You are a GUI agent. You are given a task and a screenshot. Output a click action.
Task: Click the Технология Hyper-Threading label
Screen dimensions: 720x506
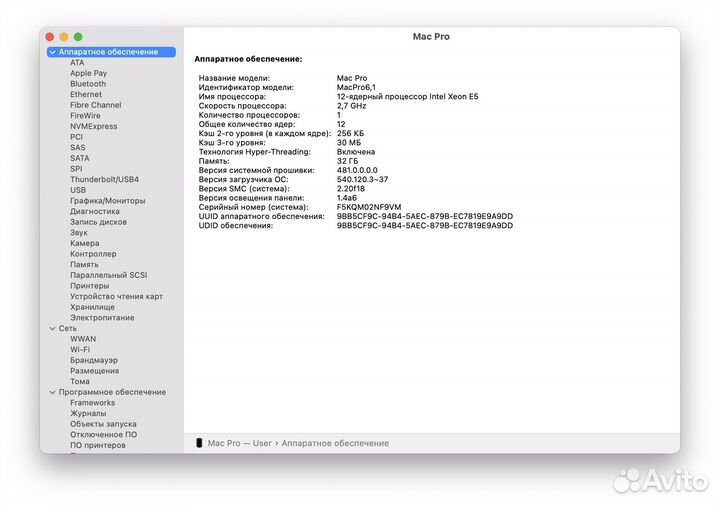coord(254,152)
